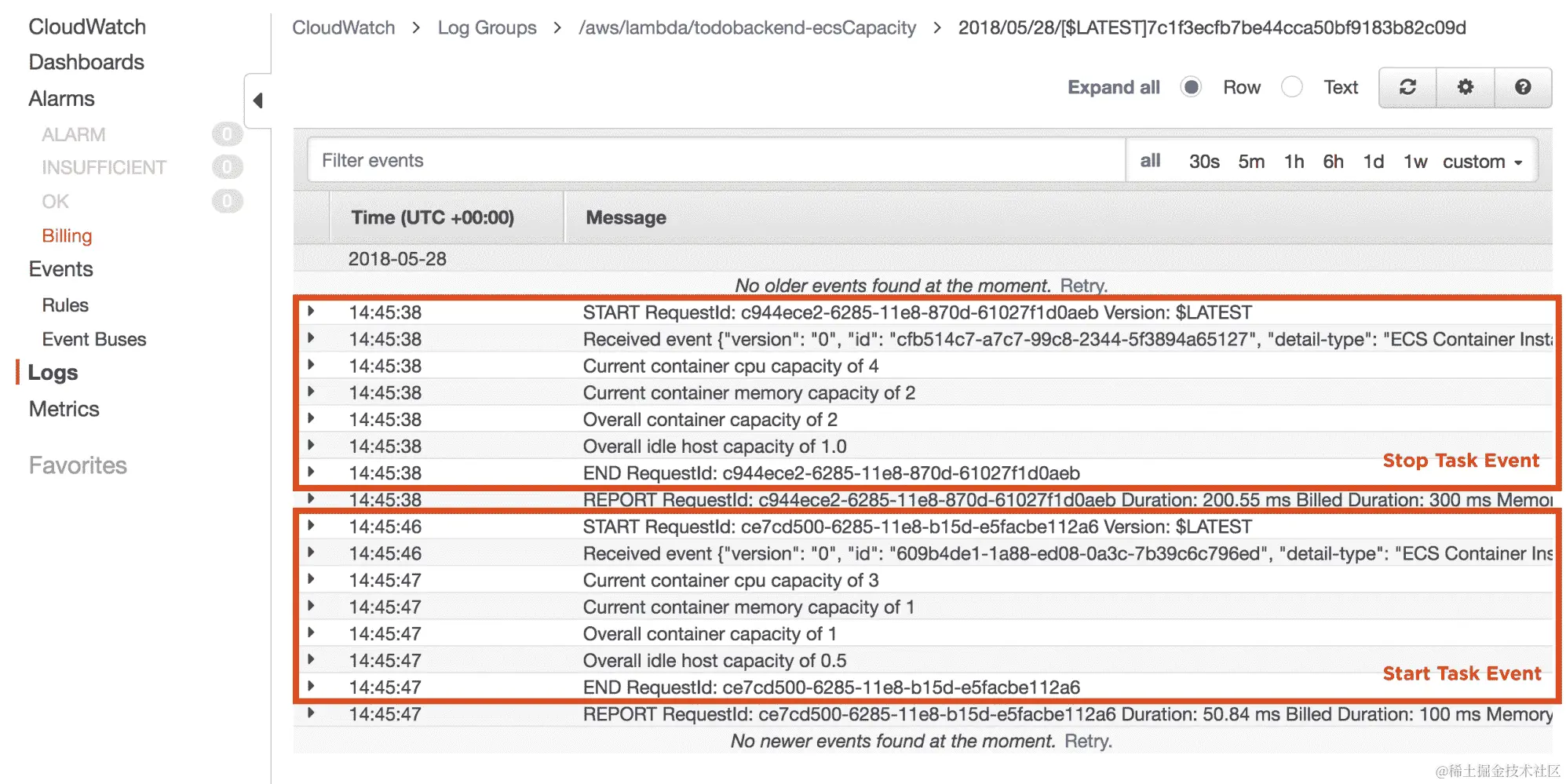Expand START RequestId ce7cd500 row
The image size is (1566, 784).
pyautogui.click(x=311, y=526)
